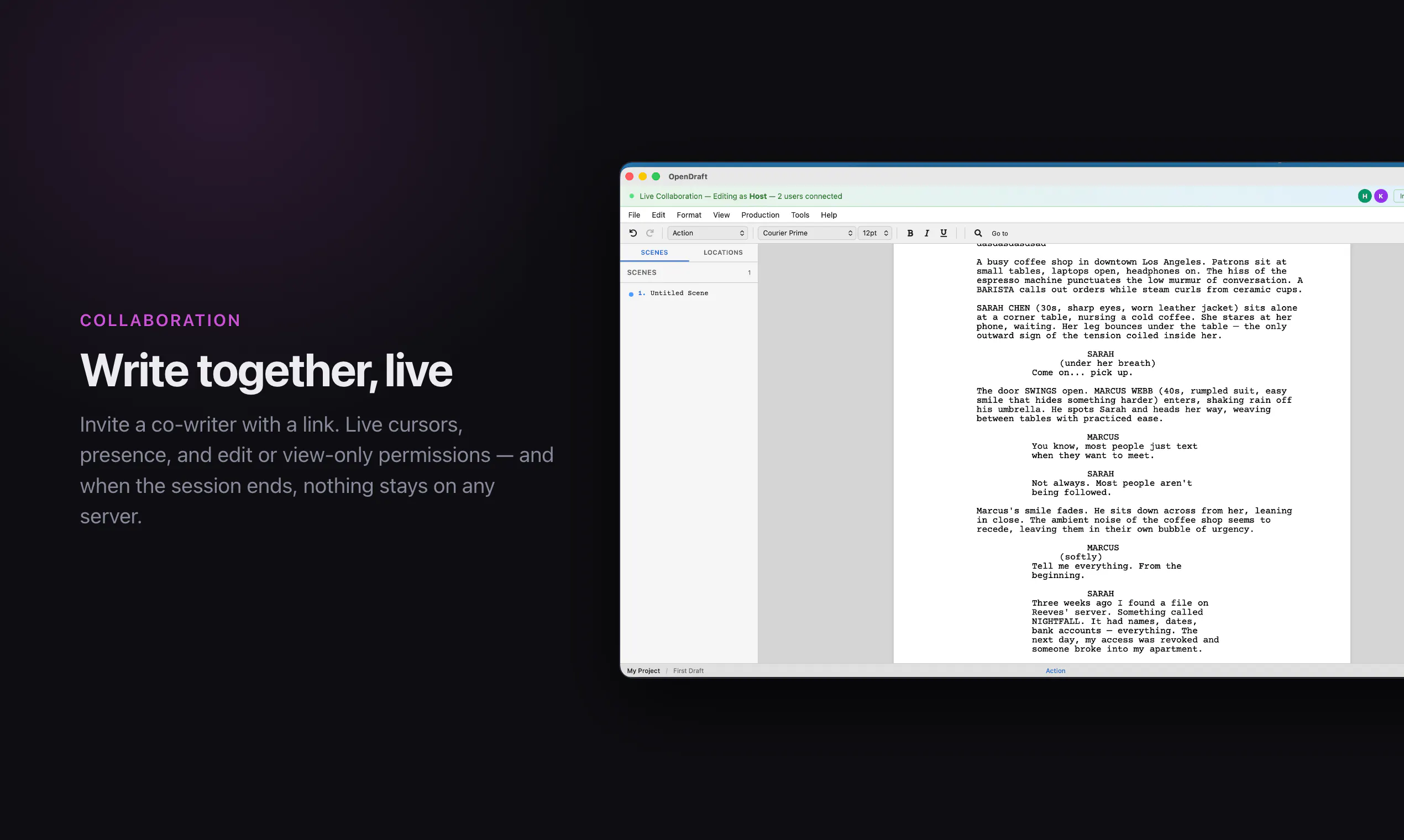
Task: Click the paragraph starting "The door SWINGS open"
Action: point(1134,405)
